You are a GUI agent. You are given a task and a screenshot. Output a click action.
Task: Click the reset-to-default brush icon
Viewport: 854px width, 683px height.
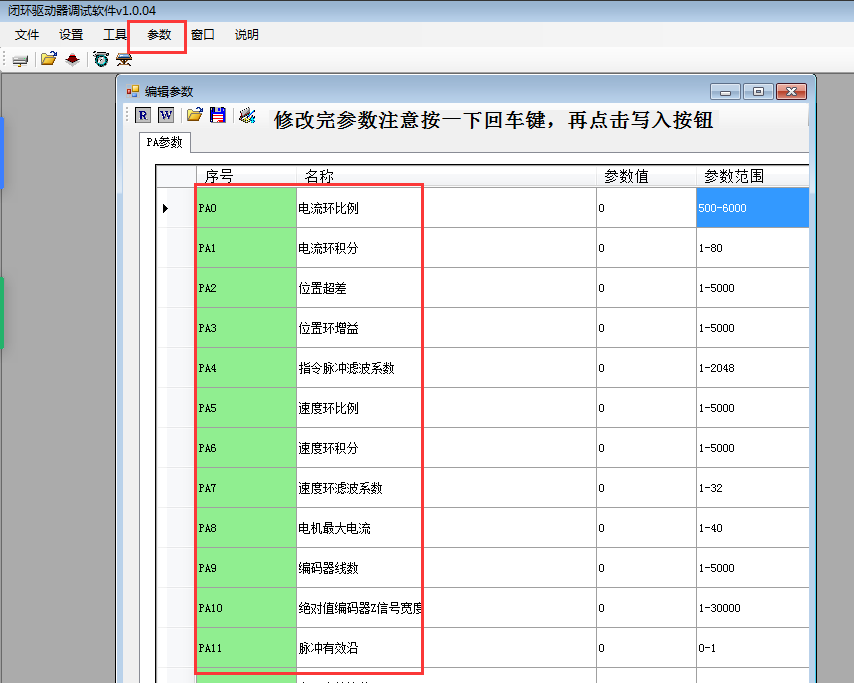[x=247, y=114]
